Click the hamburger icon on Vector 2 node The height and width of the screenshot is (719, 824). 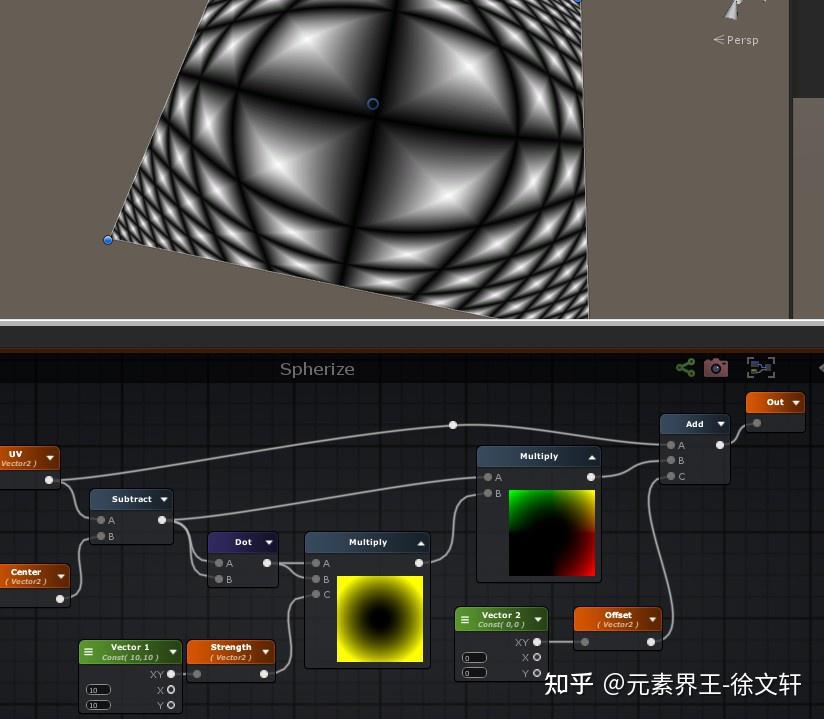[x=467, y=617]
